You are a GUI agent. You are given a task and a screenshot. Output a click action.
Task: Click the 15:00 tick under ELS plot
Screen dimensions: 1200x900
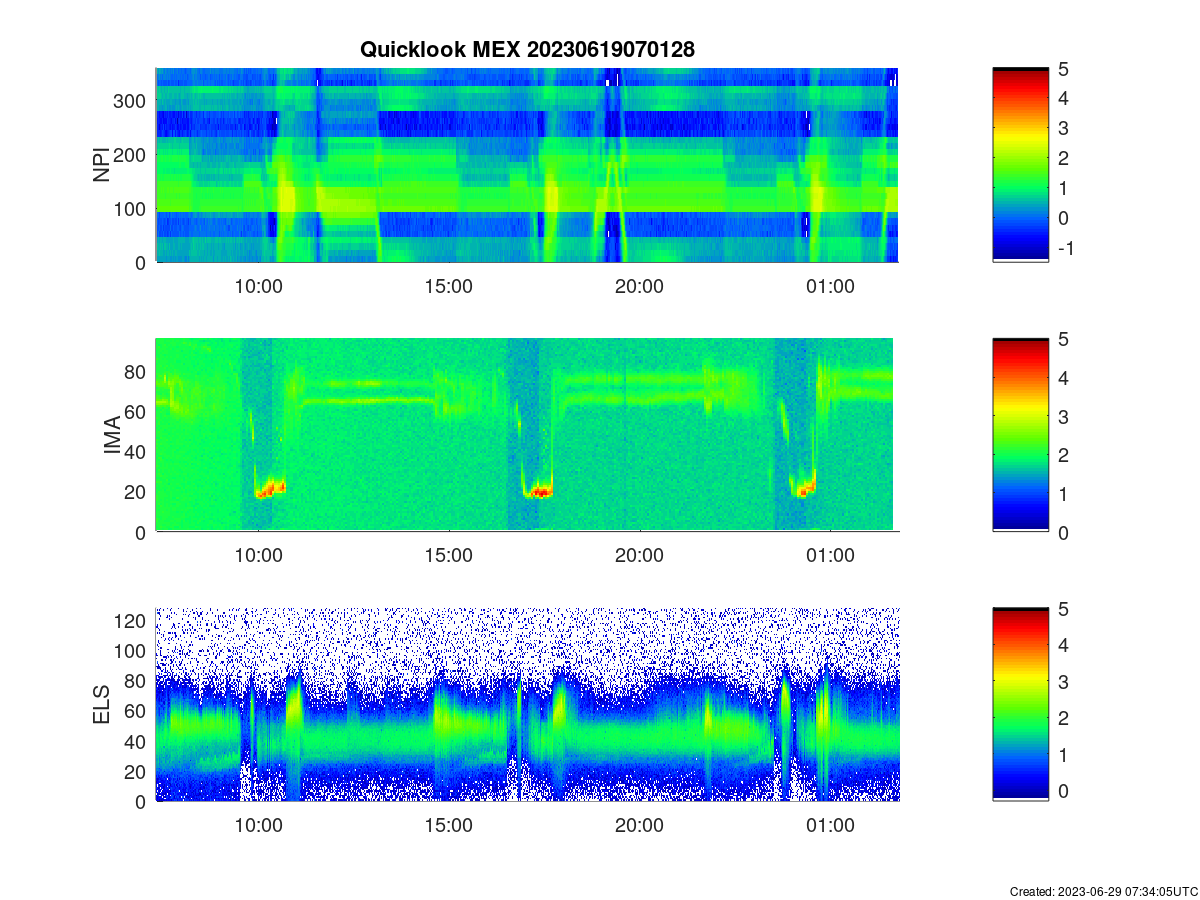pyautogui.click(x=449, y=826)
